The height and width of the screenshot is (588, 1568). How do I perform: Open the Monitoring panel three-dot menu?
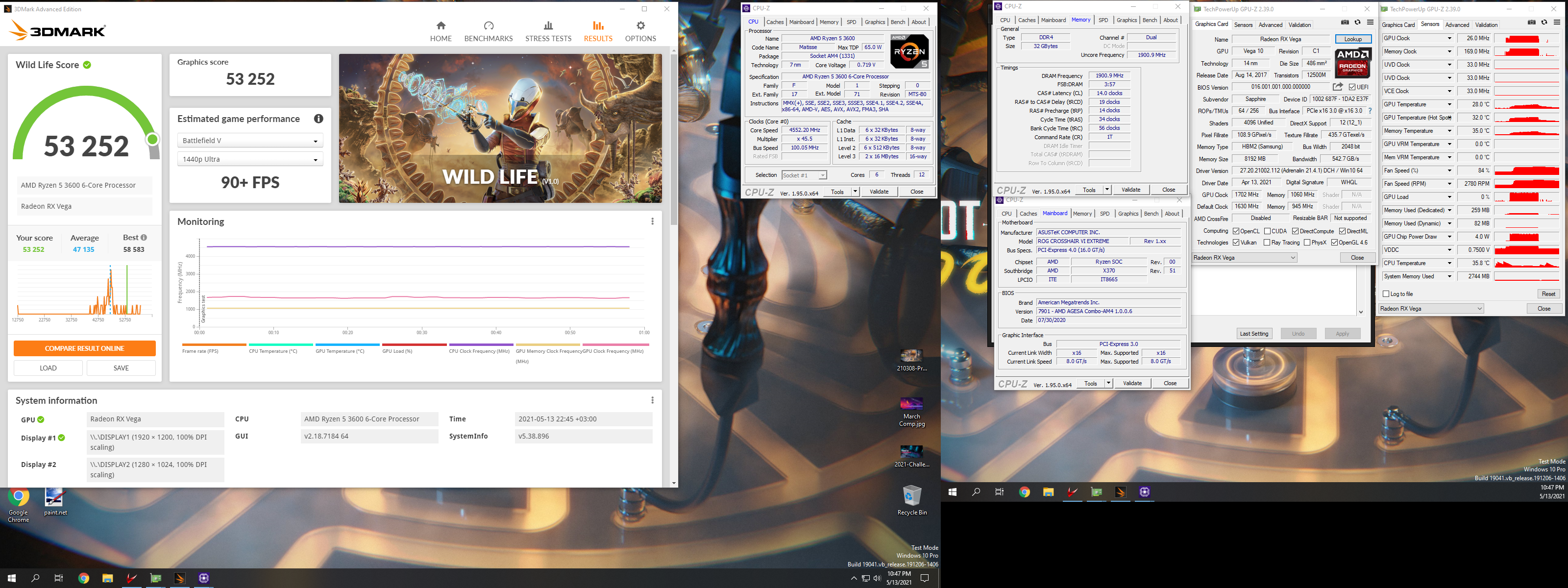tap(653, 221)
